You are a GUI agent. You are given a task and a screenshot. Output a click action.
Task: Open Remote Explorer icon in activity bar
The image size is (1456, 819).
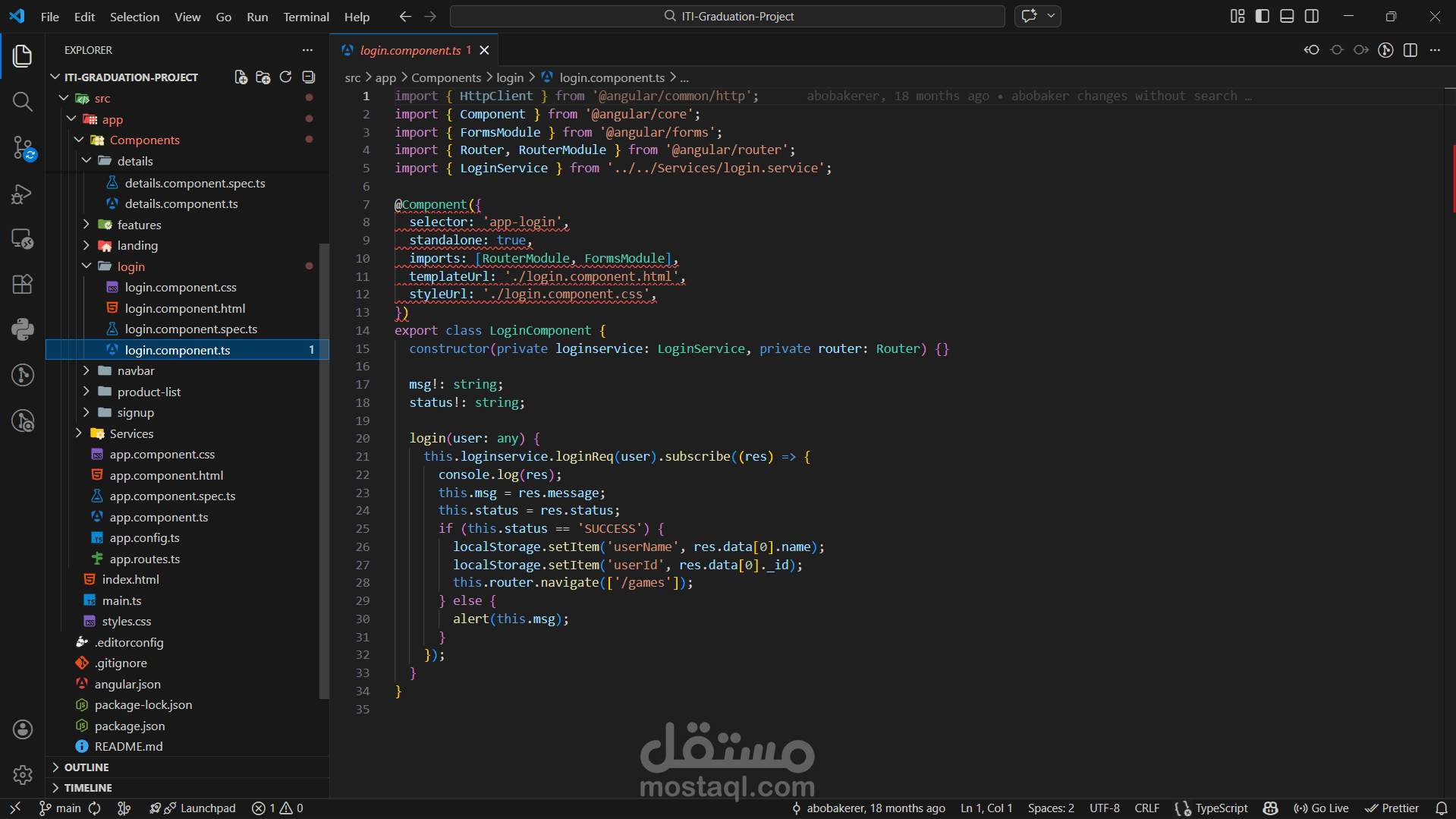click(23, 240)
